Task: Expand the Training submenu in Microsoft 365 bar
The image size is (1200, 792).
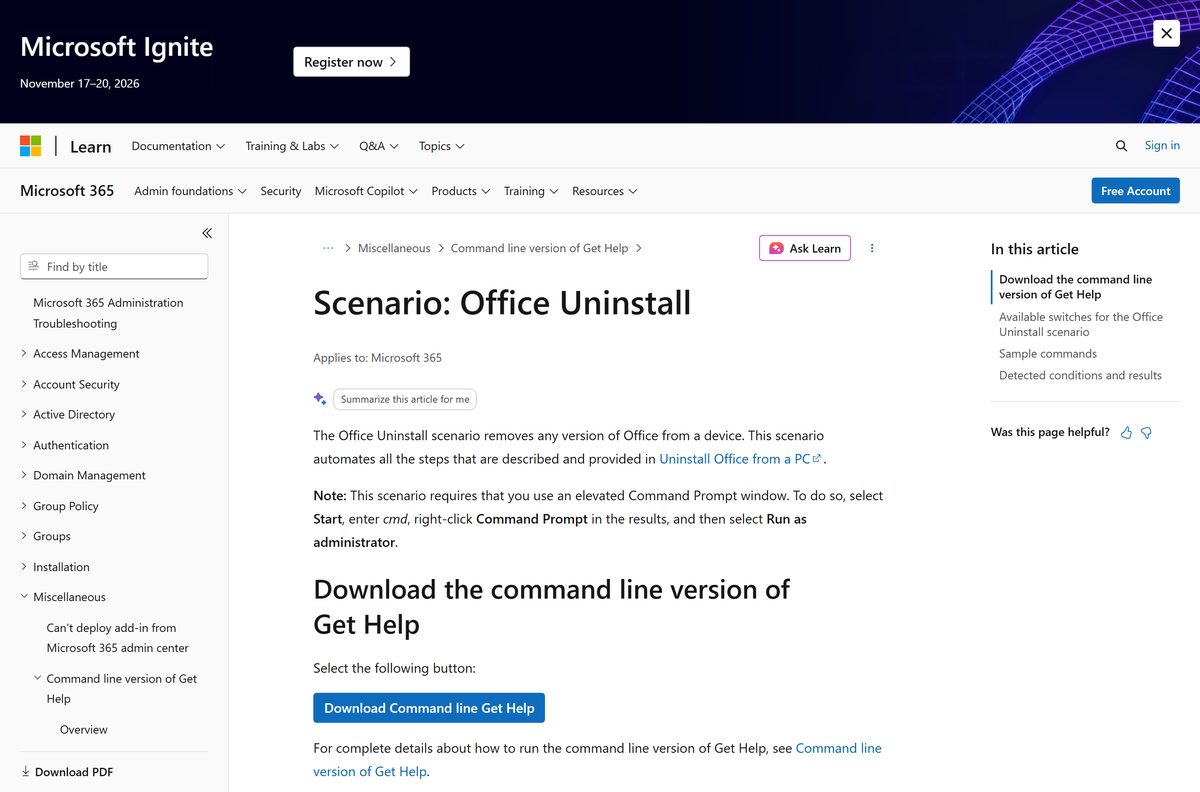Action: click(x=531, y=191)
